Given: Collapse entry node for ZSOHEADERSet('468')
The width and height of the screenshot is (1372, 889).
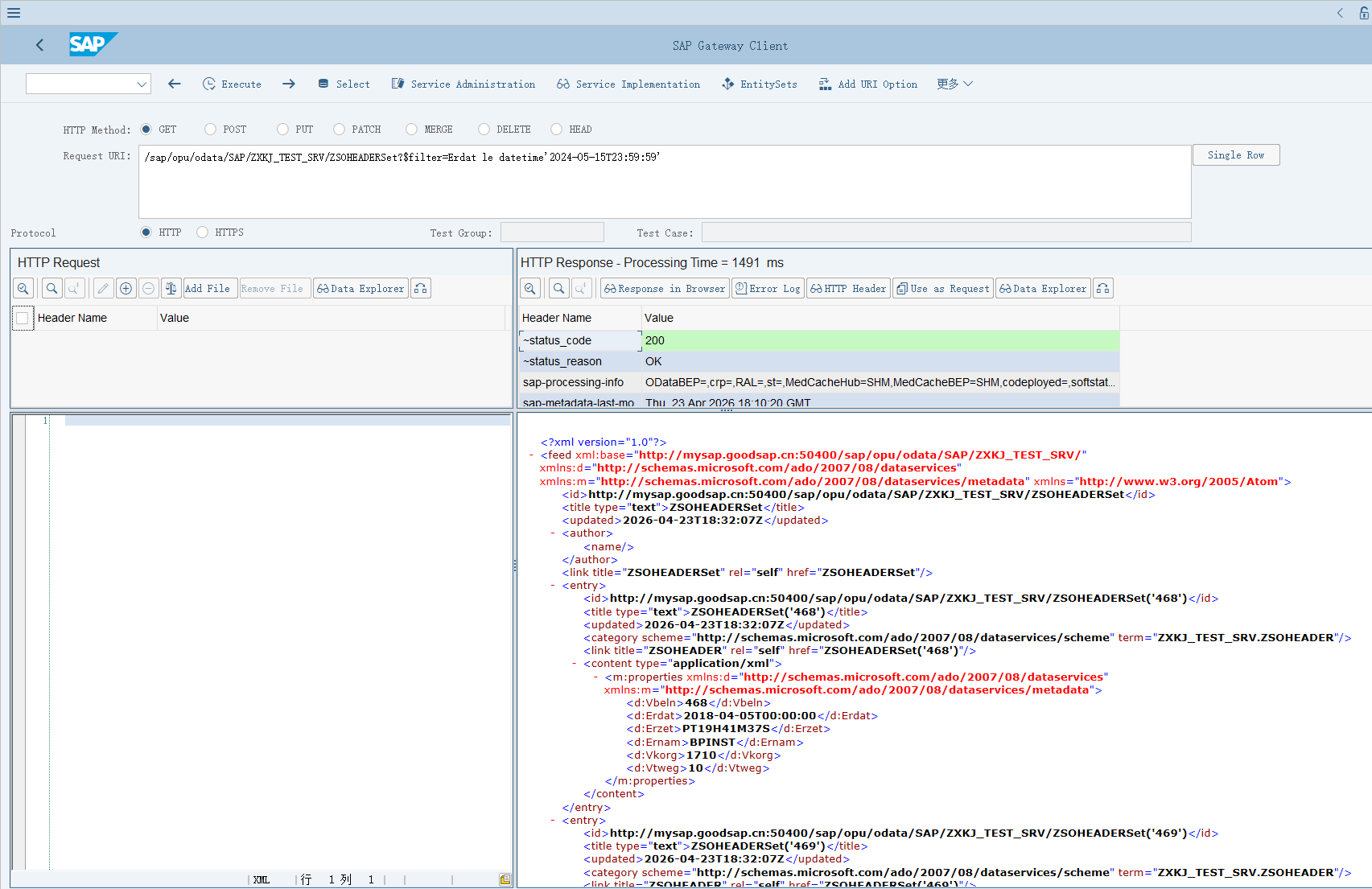Looking at the screenshot, I should point(553,586).
